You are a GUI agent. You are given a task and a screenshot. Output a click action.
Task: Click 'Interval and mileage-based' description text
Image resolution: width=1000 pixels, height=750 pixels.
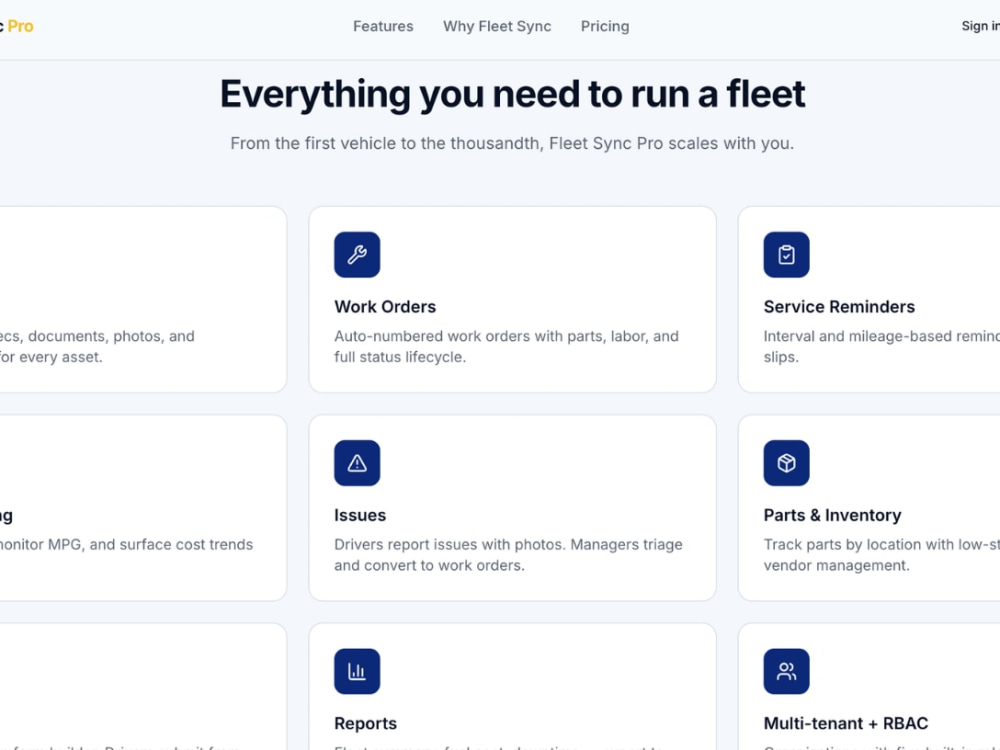tap(881, 346)
